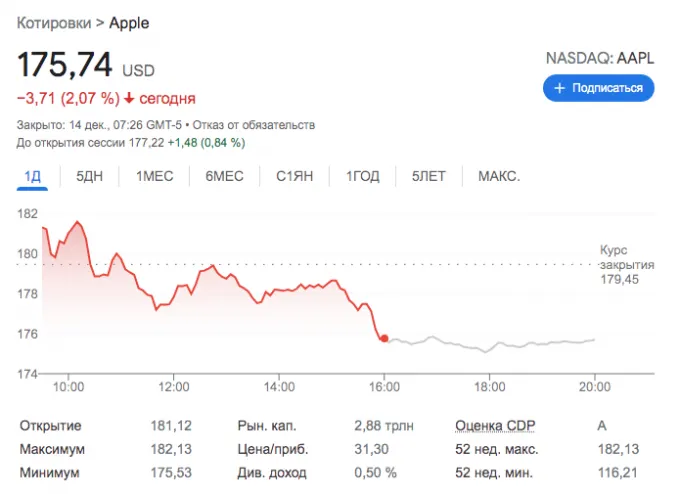
Task: Show the 5ЛЕТ chart range
Action: [x=429, y=176]
